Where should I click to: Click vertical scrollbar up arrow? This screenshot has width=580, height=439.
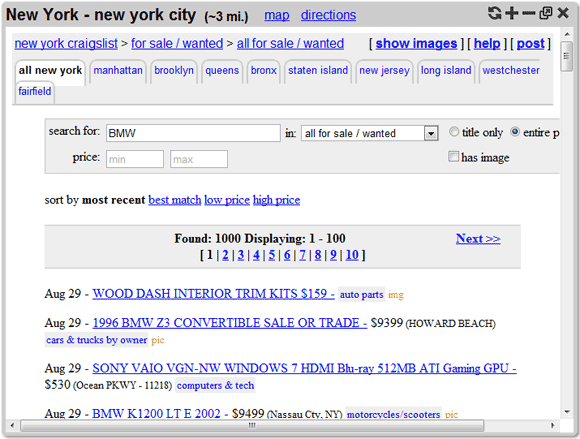tap(567, 34)
